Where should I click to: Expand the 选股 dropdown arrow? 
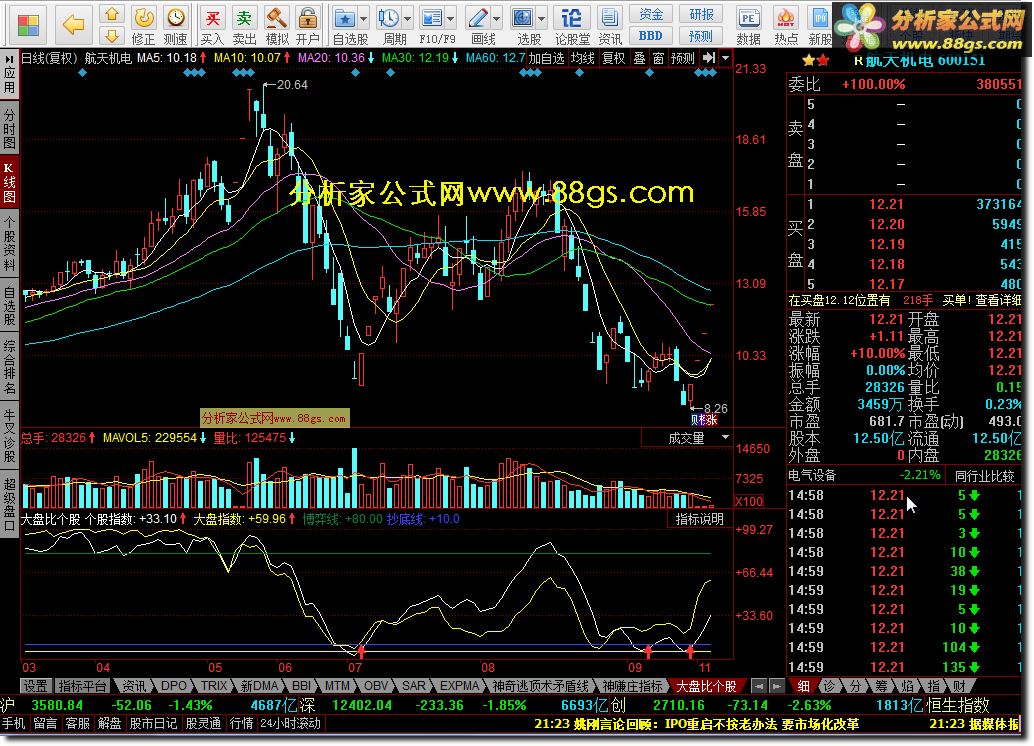click(542, 18)
